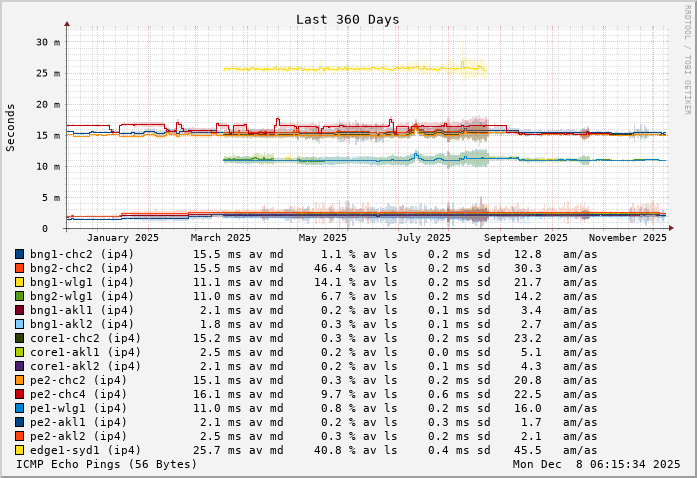This screenshot has width=697, height=478.
Task: Click the 'May 2025' x-axis label
Action: [322, 237]
